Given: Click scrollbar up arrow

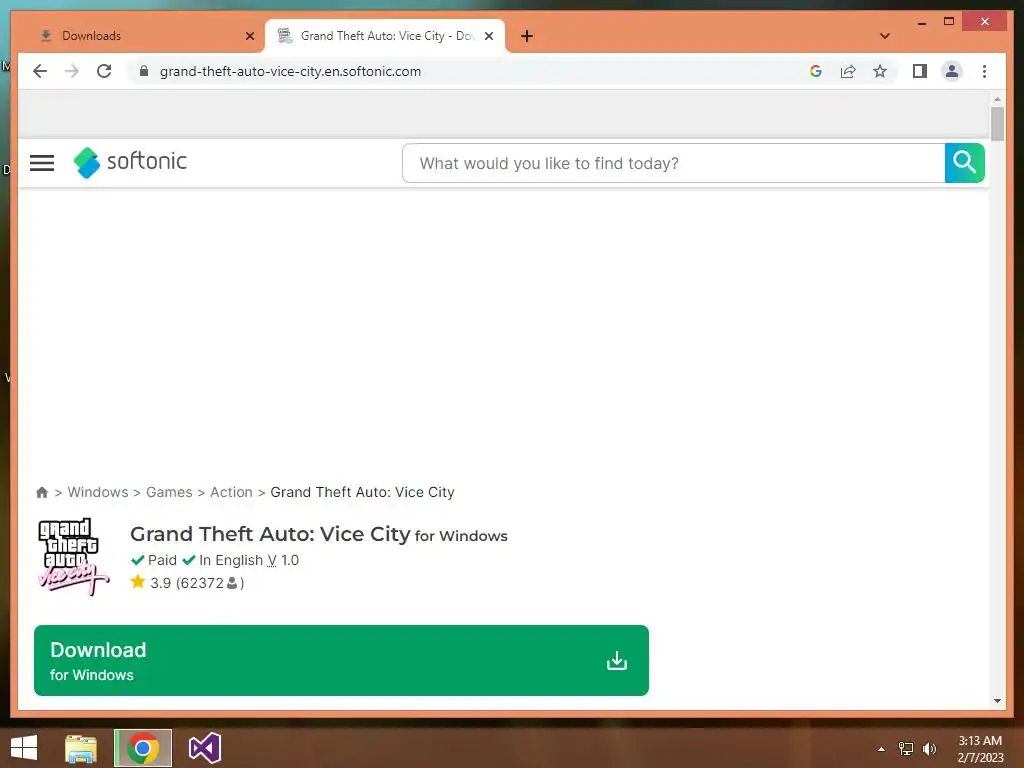Looking at the screenshot, I should click(x=997, y=99).
